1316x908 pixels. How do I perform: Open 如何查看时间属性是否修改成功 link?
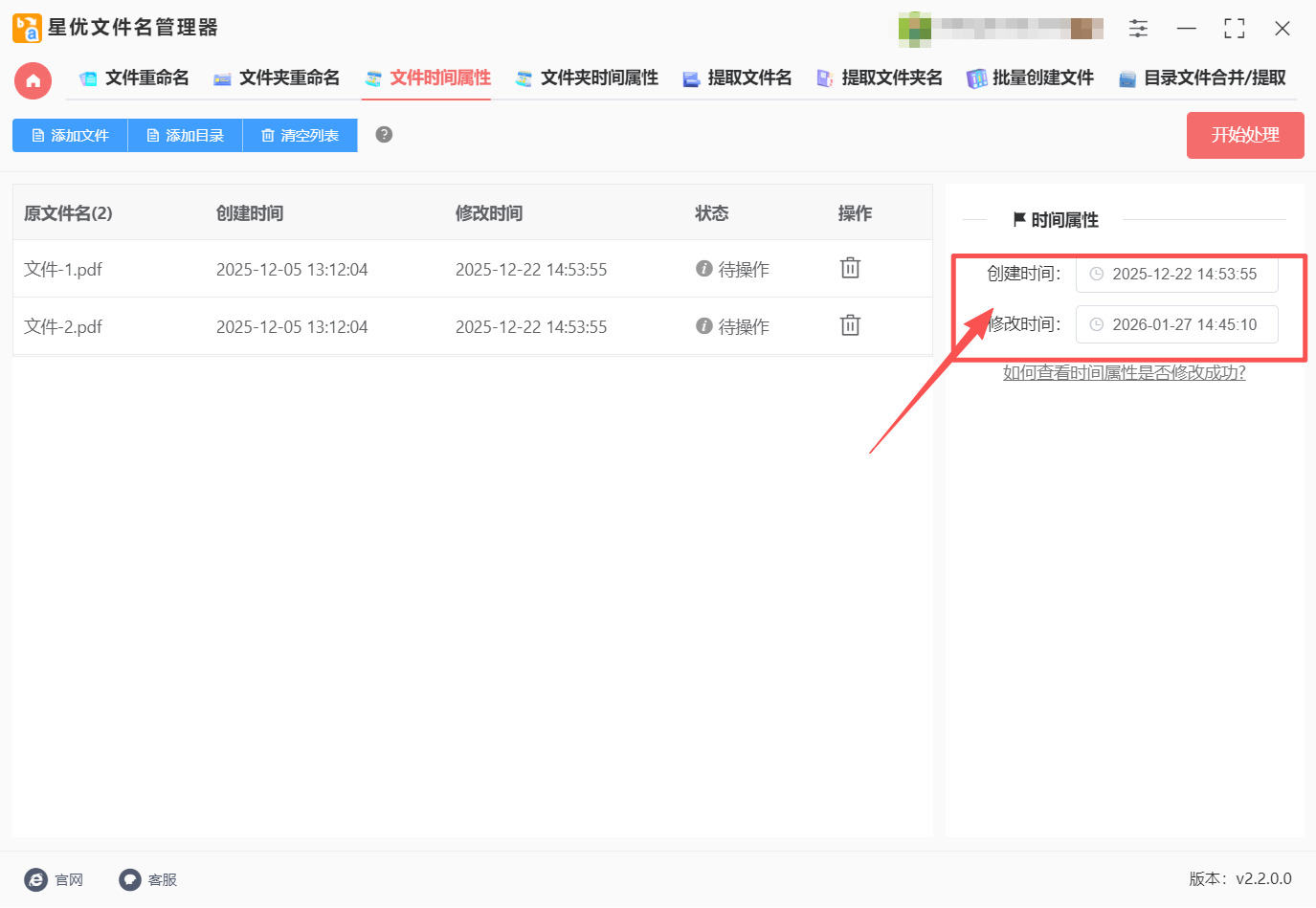click(1124, 372)
